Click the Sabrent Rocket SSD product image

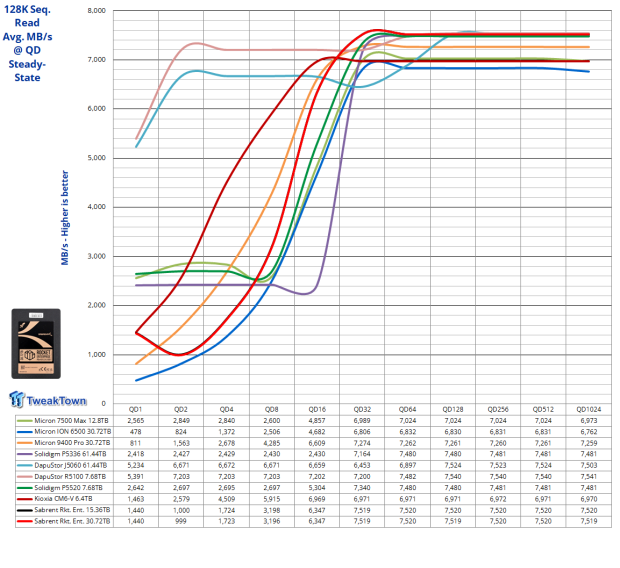pyautogui.click(x=36, y=343)
